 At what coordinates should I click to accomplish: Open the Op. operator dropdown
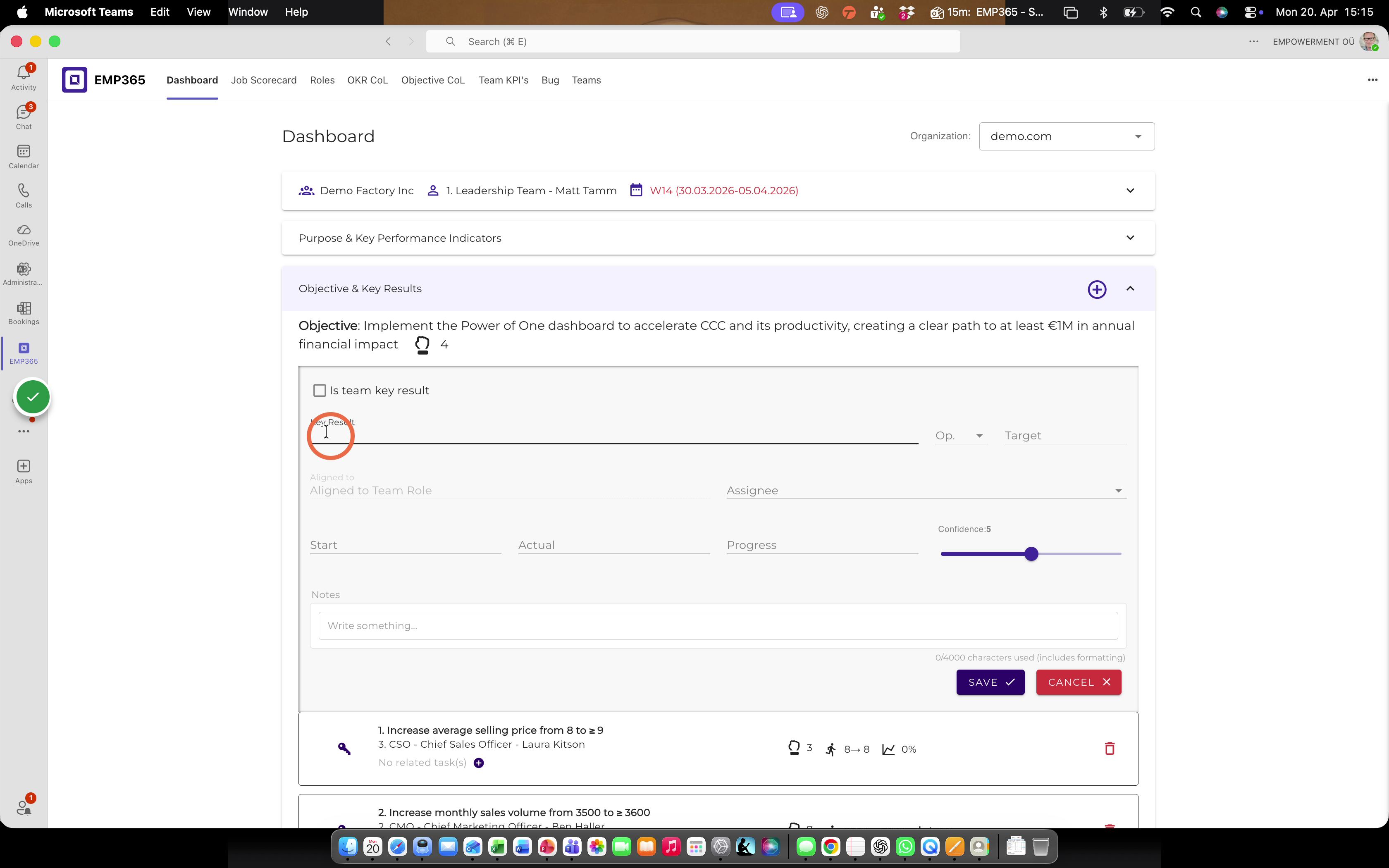962,436
